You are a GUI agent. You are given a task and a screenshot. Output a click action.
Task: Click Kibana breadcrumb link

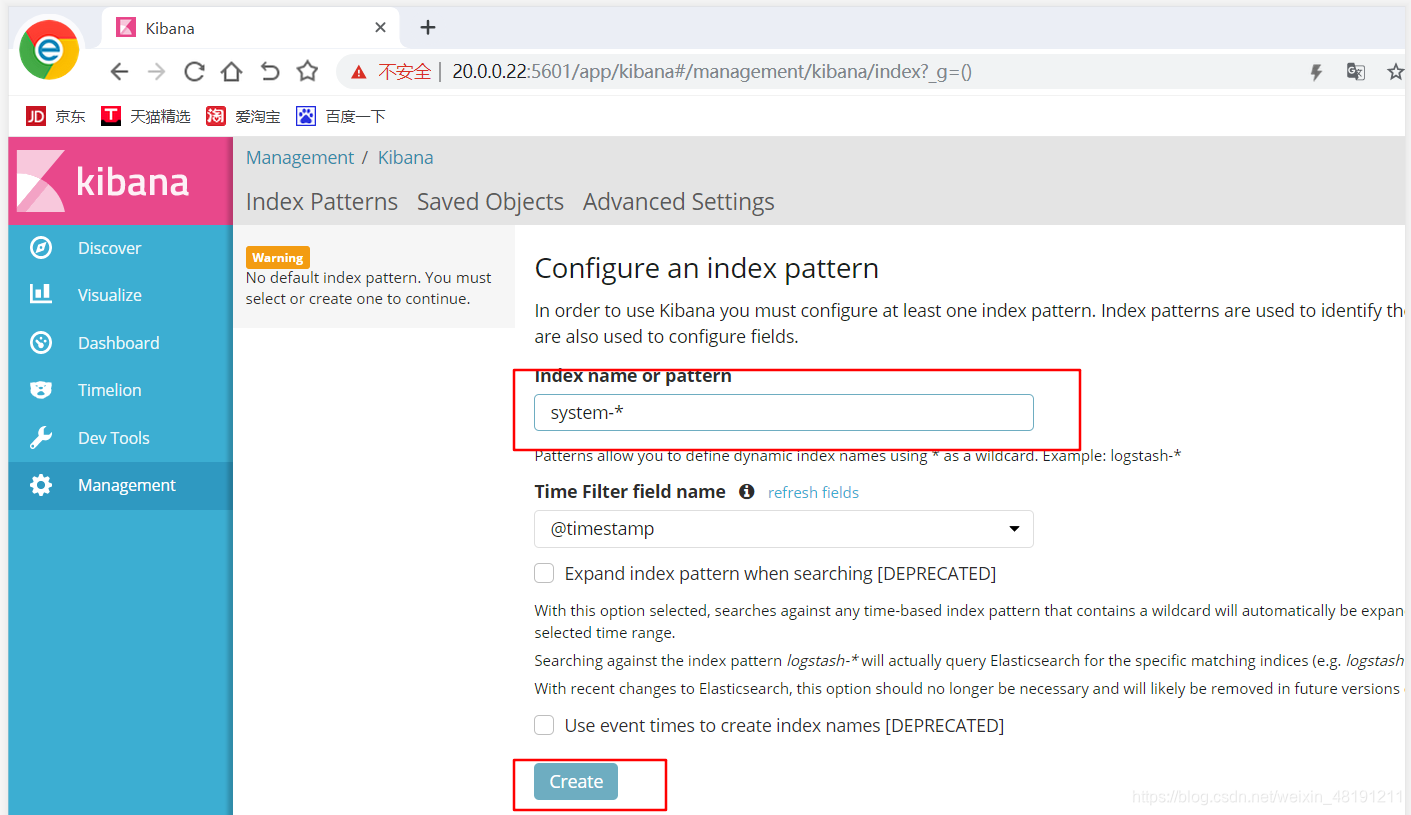tap(405, 157)
